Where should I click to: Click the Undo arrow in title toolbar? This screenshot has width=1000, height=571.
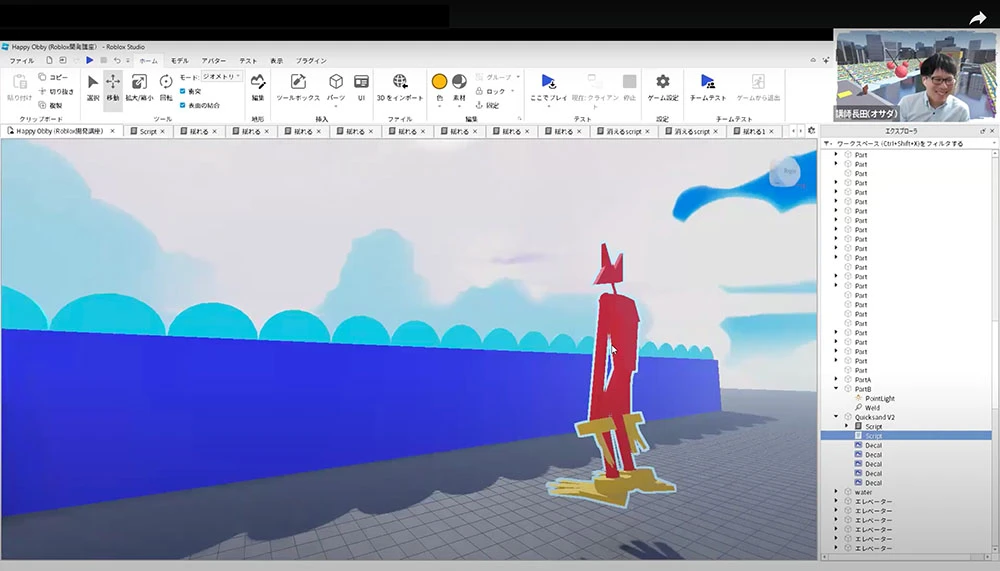(x=117, y=60)
